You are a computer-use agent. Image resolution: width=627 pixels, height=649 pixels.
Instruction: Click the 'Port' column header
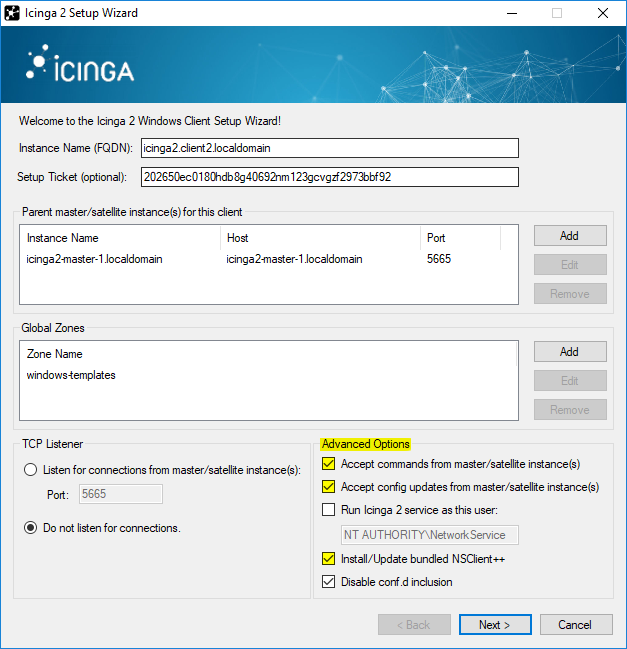click(460, 238)
